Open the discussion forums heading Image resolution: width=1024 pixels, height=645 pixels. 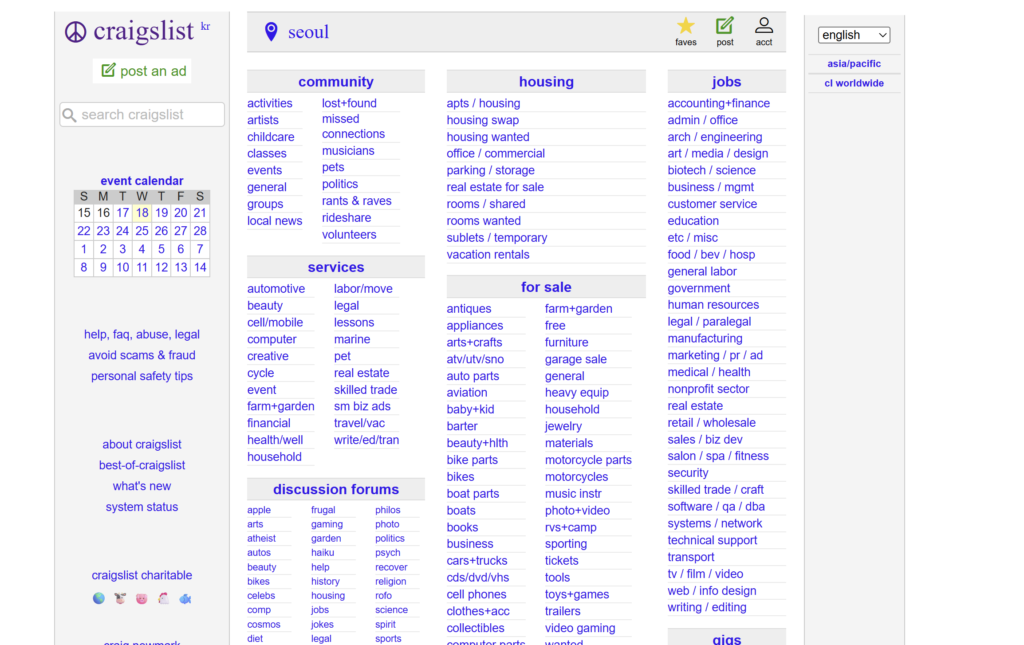[336, 489]
